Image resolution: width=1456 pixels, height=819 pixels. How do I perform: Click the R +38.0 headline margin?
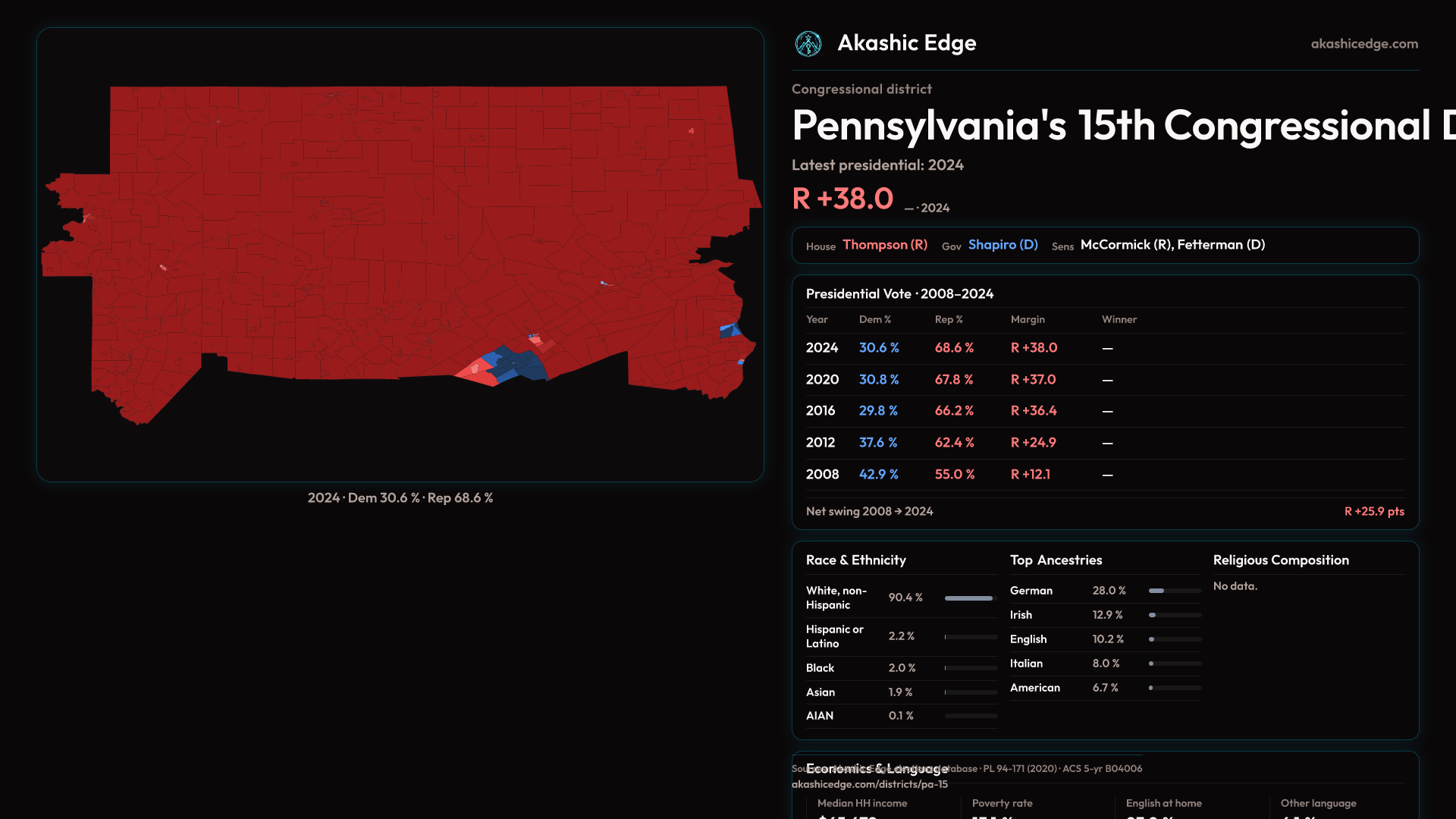pyautogui.click(x=843, y=199)
